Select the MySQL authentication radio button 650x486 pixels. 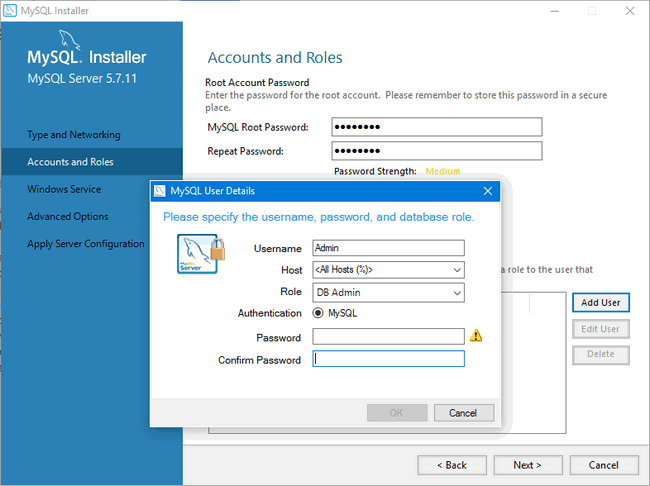coord(318,313)
